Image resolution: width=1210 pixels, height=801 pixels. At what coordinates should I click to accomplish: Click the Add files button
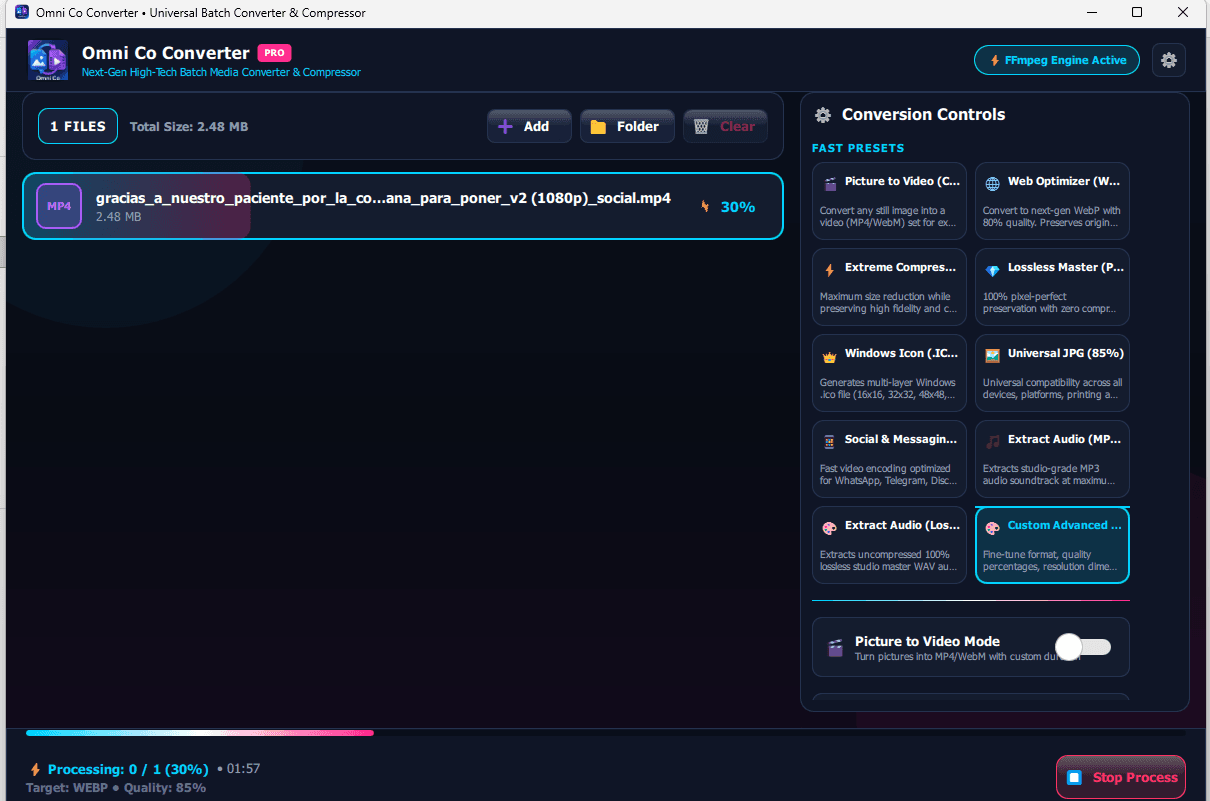529,127
